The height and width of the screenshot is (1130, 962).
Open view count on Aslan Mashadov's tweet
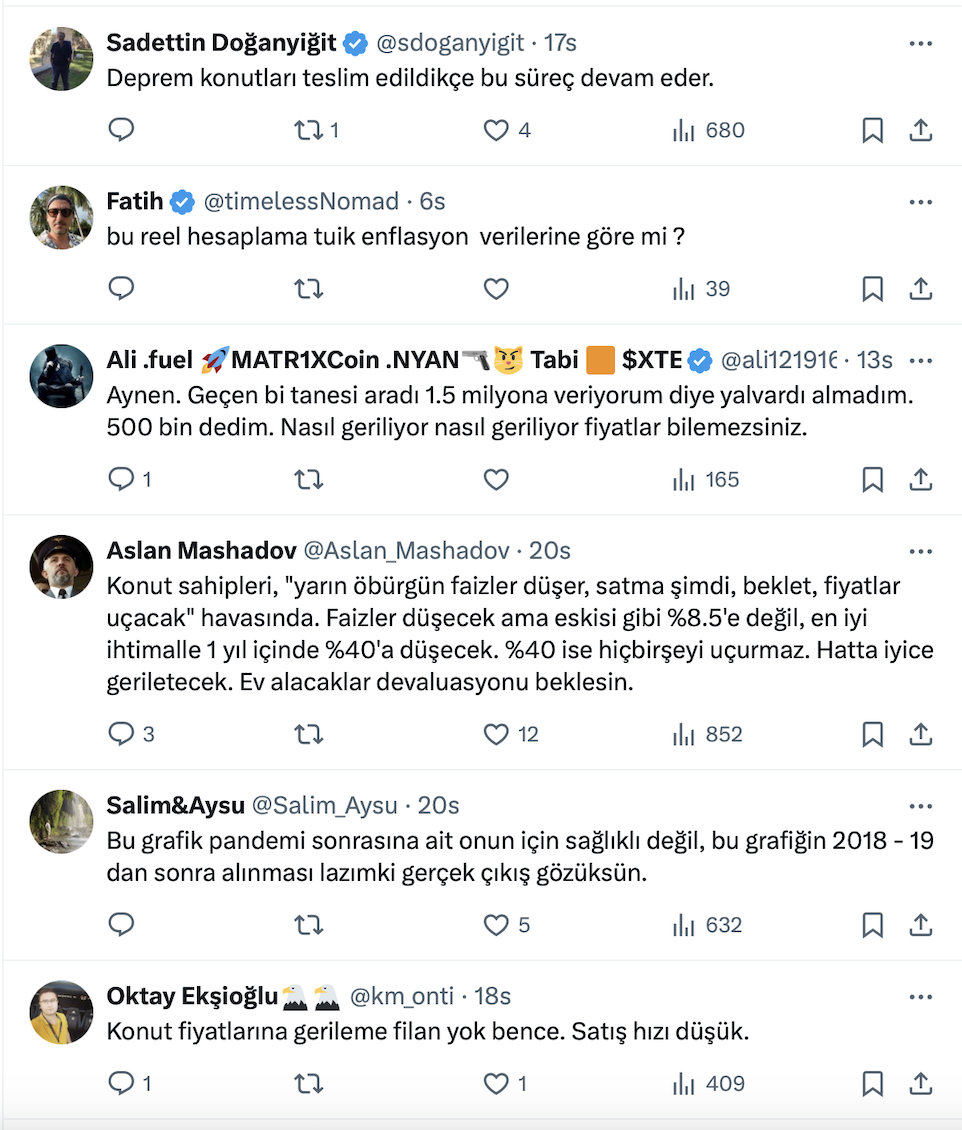pyautogui.click(x=708, y=735)
